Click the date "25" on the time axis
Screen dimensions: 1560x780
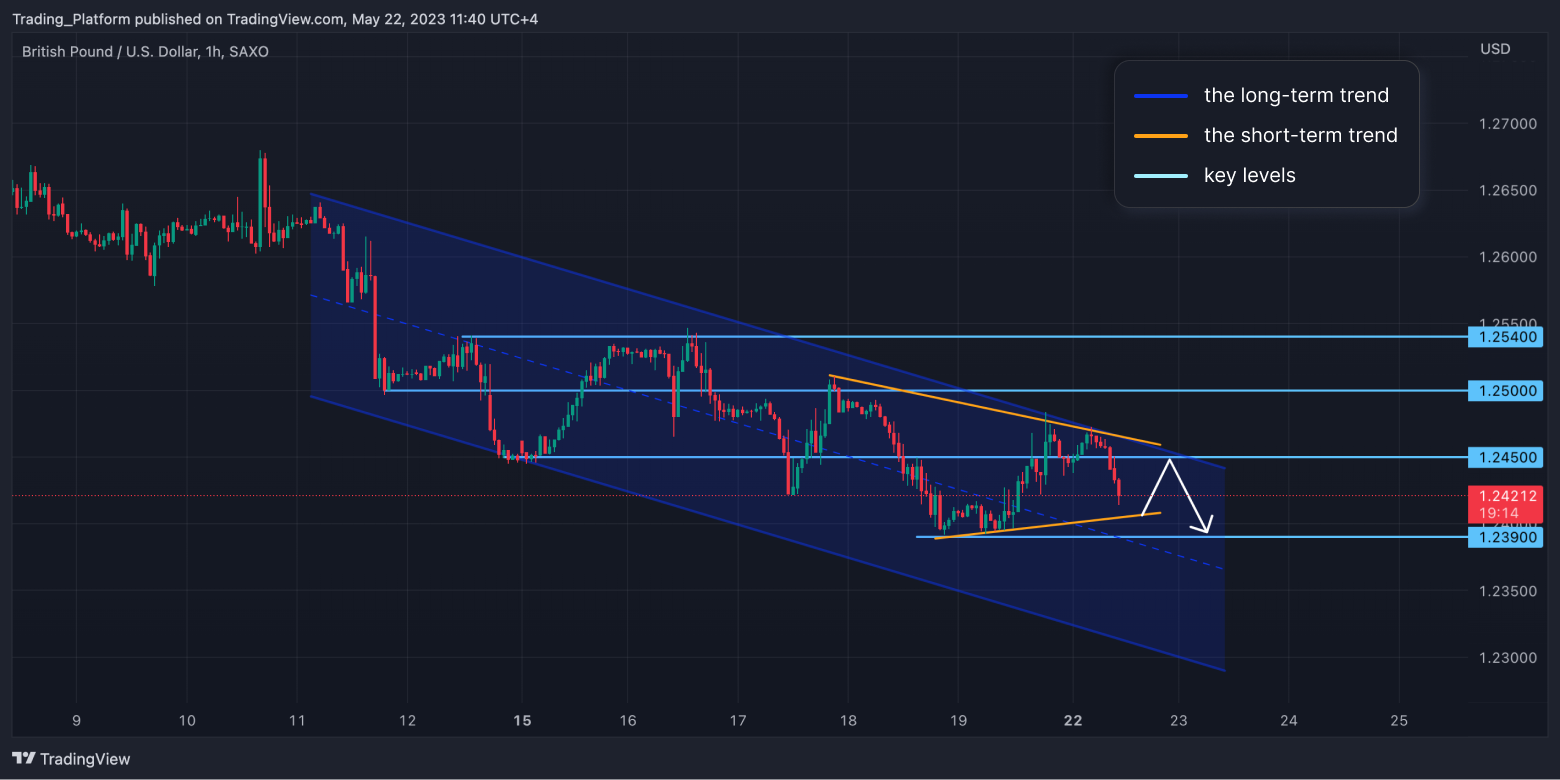(x=1399, y=720)
